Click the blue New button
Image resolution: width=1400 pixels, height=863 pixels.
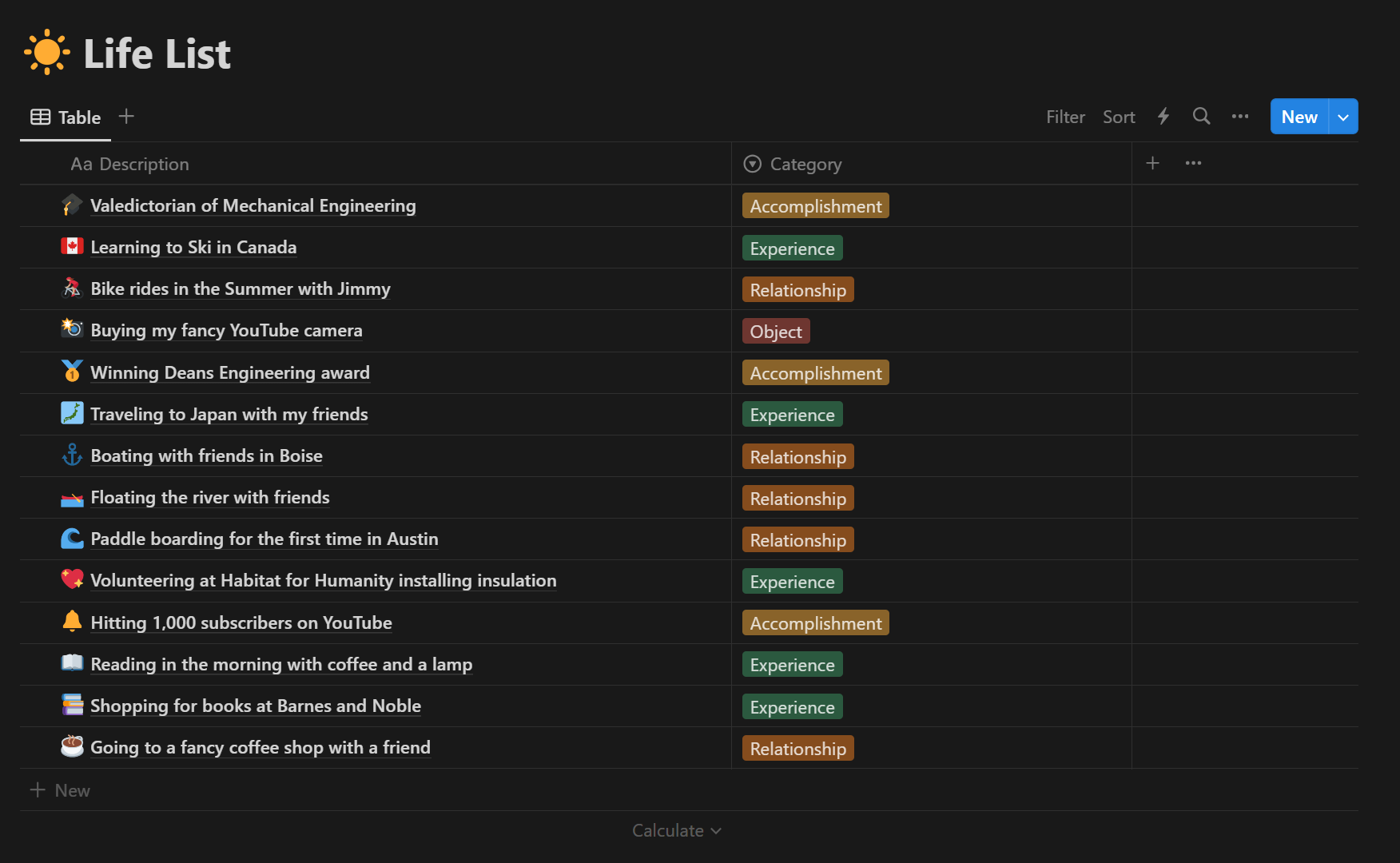tap(1299, 117)
